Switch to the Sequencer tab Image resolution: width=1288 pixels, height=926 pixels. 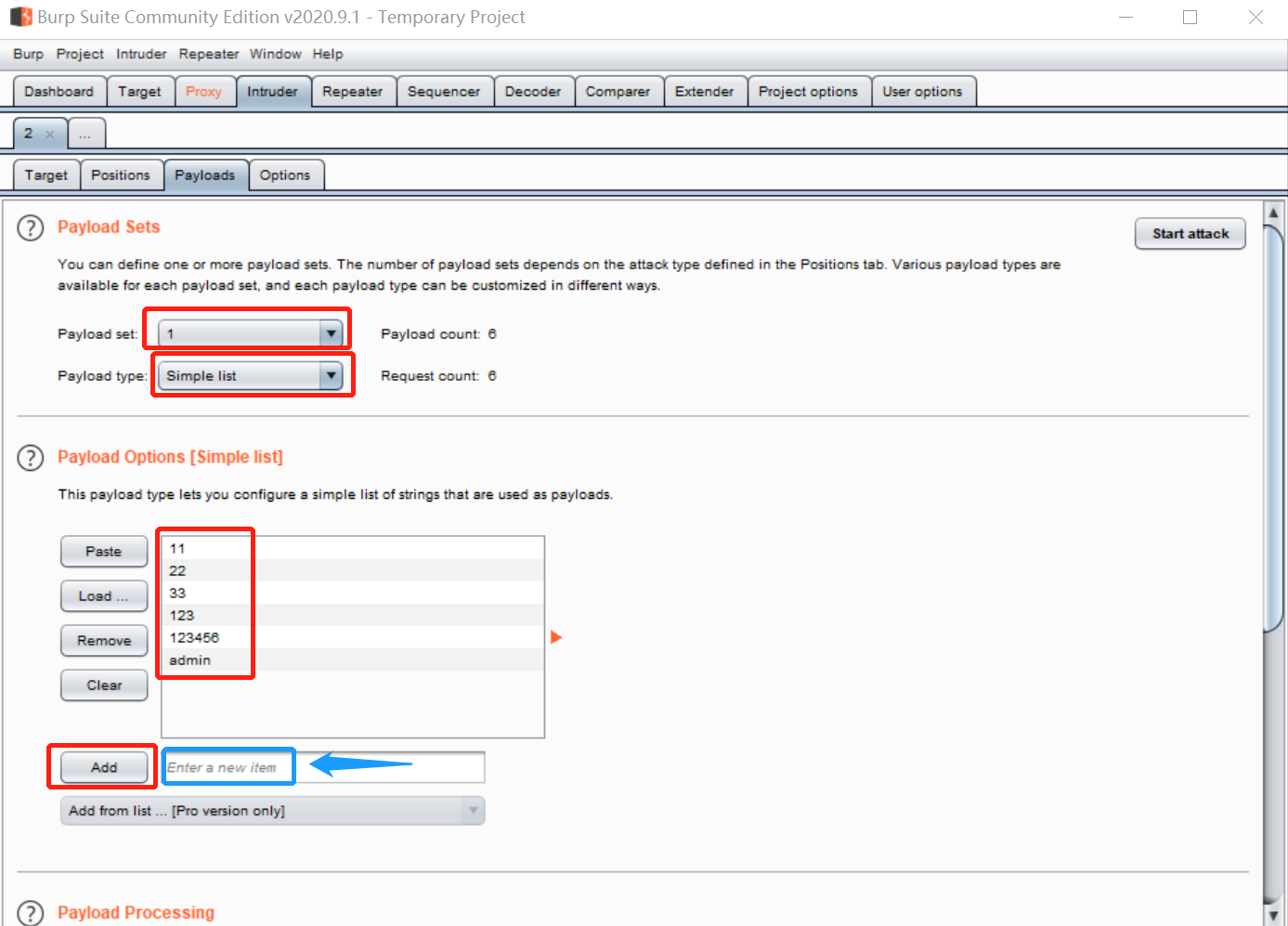tap(444, 91)
